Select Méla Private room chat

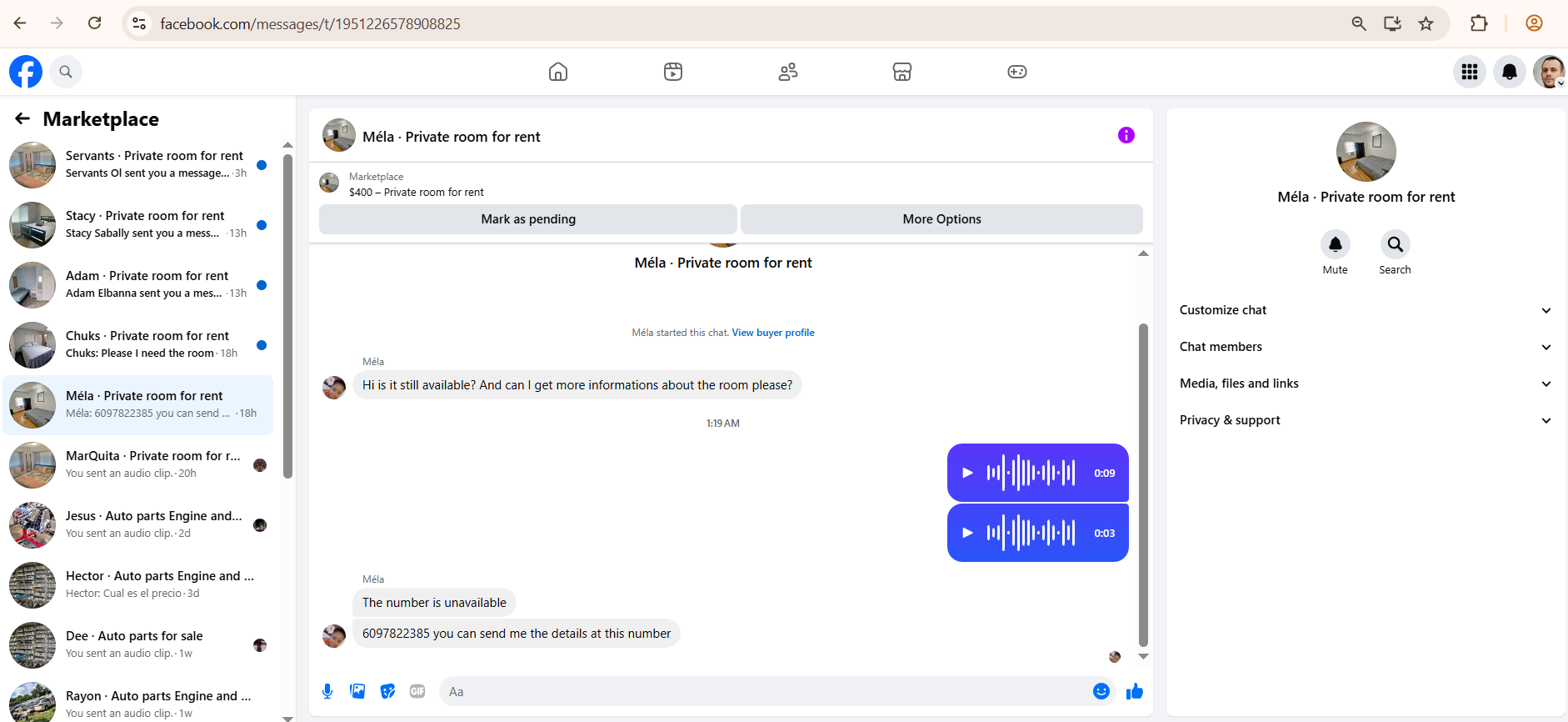point(138,405)
